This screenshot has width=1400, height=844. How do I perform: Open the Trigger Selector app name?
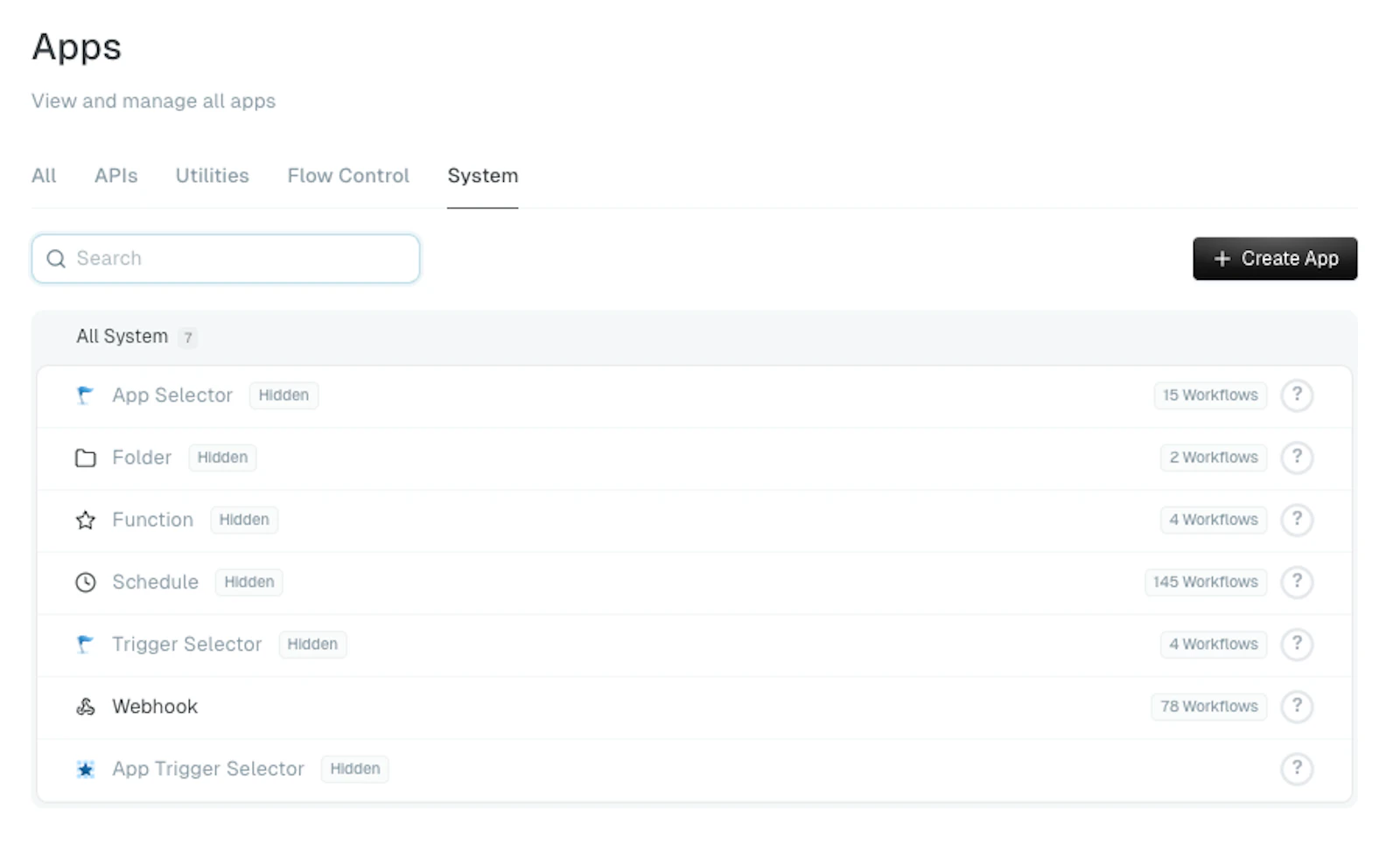click(x=187, y=645)
